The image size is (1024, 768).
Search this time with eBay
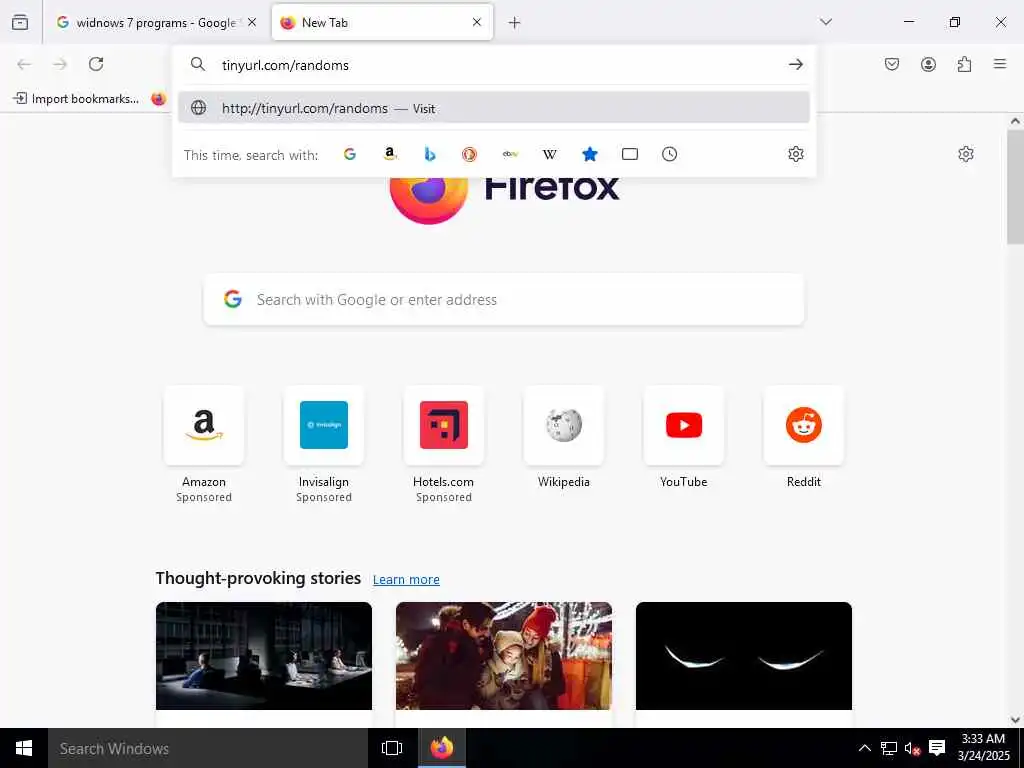(510, 154)
